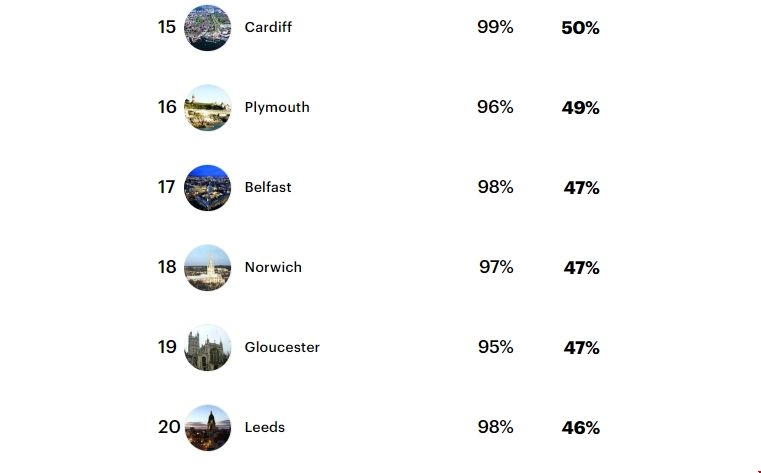Click the Belfast night skyline thumbnail
Image resolution: width=761 pixels, height=473 pixels.
(x=208, y=188)
